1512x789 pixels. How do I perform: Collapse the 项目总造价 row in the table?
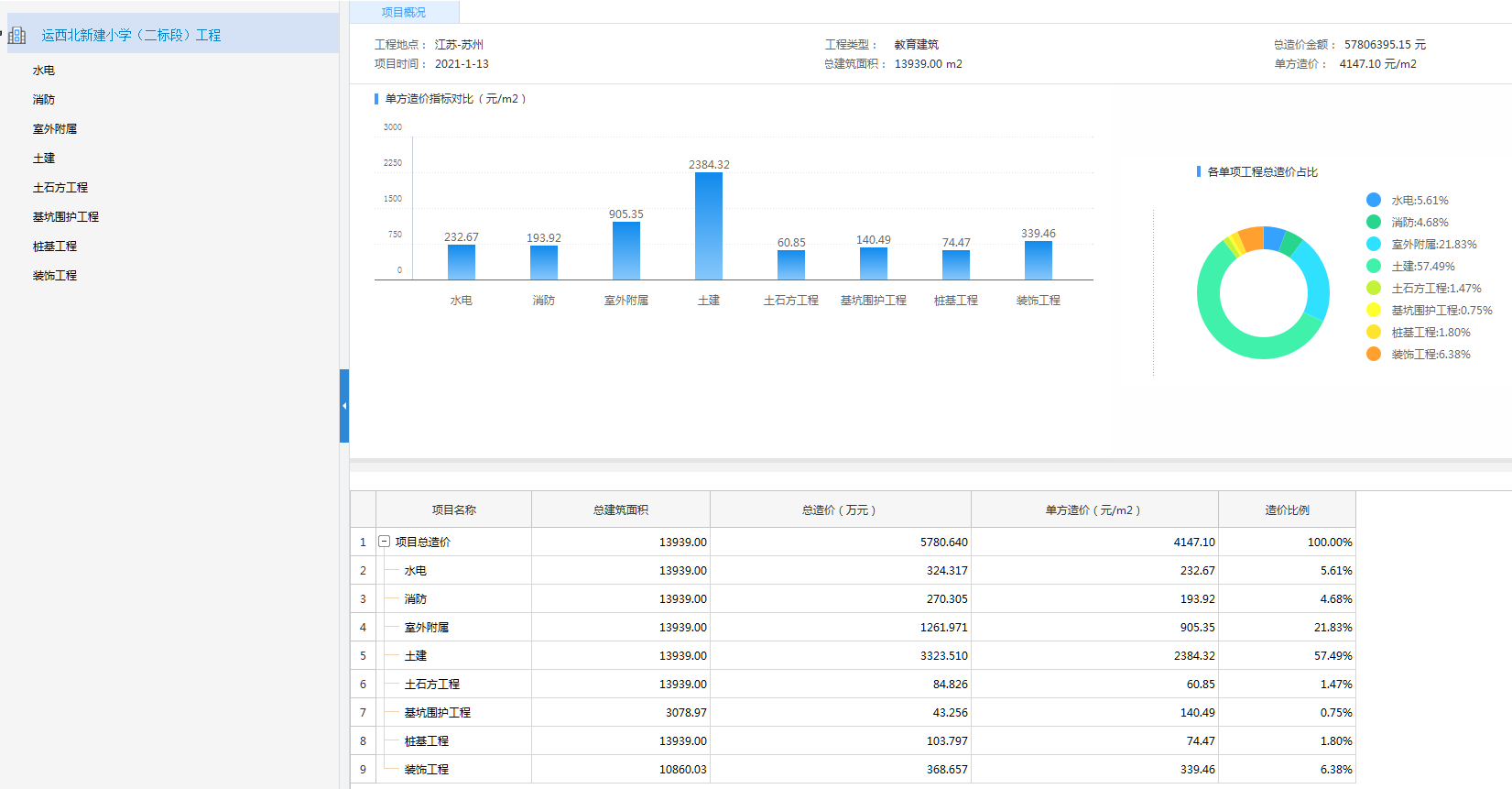click(x=385, y=542)
